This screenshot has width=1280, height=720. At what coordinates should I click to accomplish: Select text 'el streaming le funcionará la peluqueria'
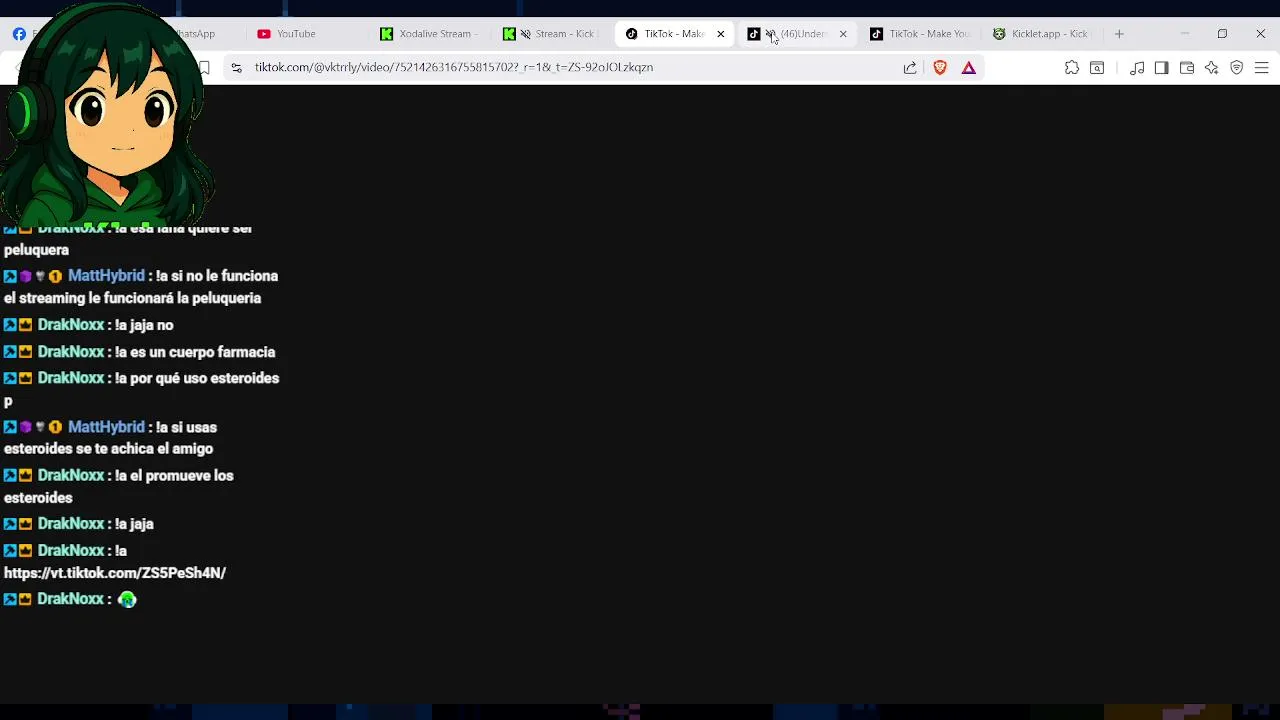coord(132,298)
